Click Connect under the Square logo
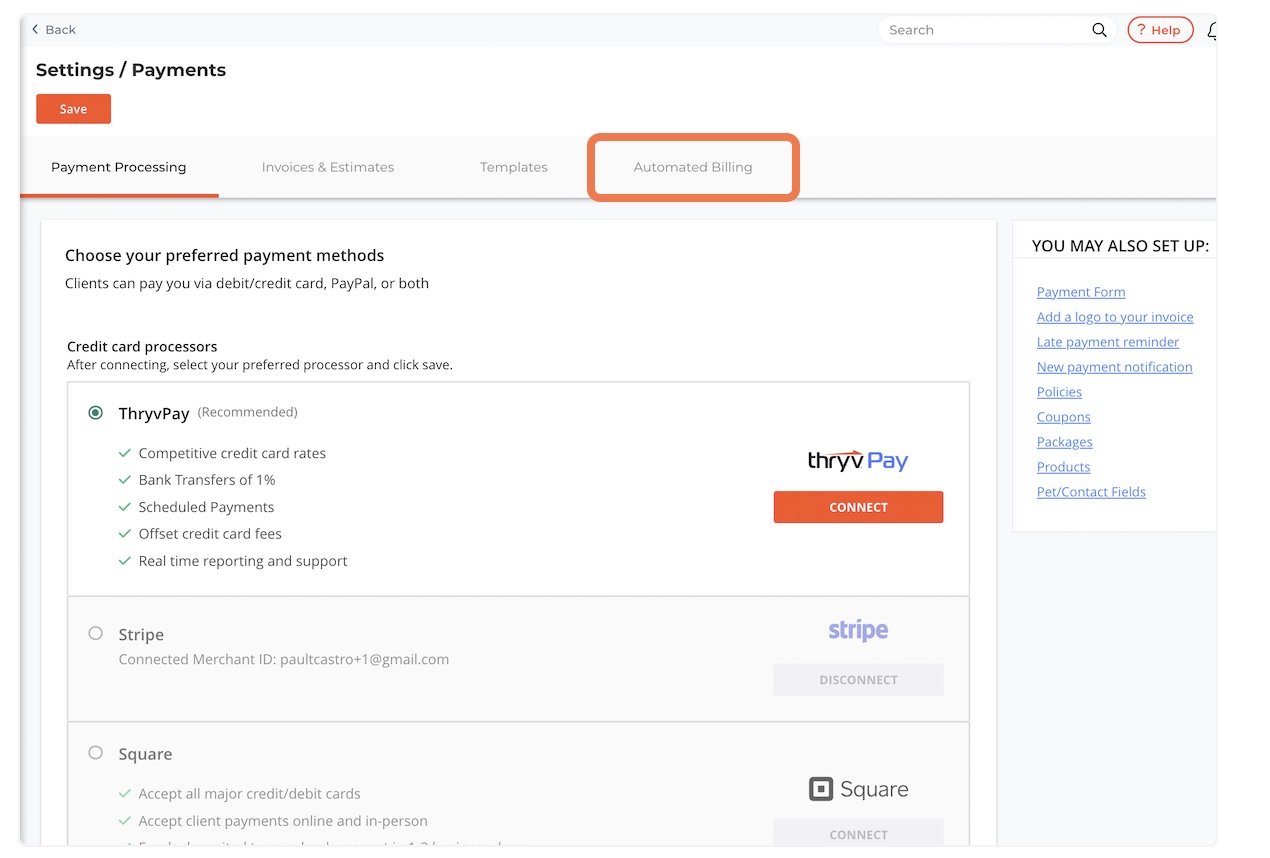 point(858,833)
